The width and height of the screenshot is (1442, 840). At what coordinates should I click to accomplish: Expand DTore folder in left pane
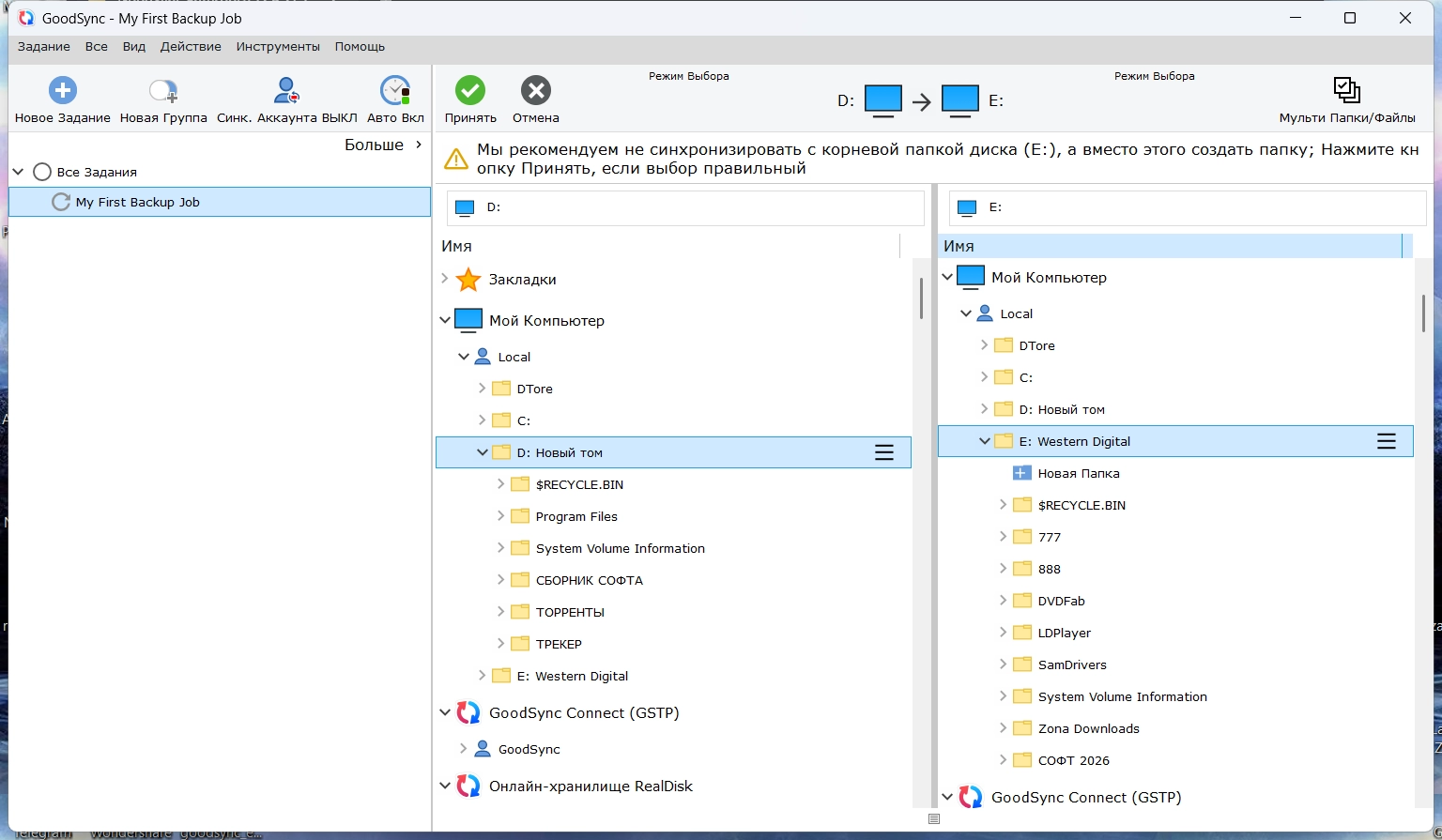(483, 389)
